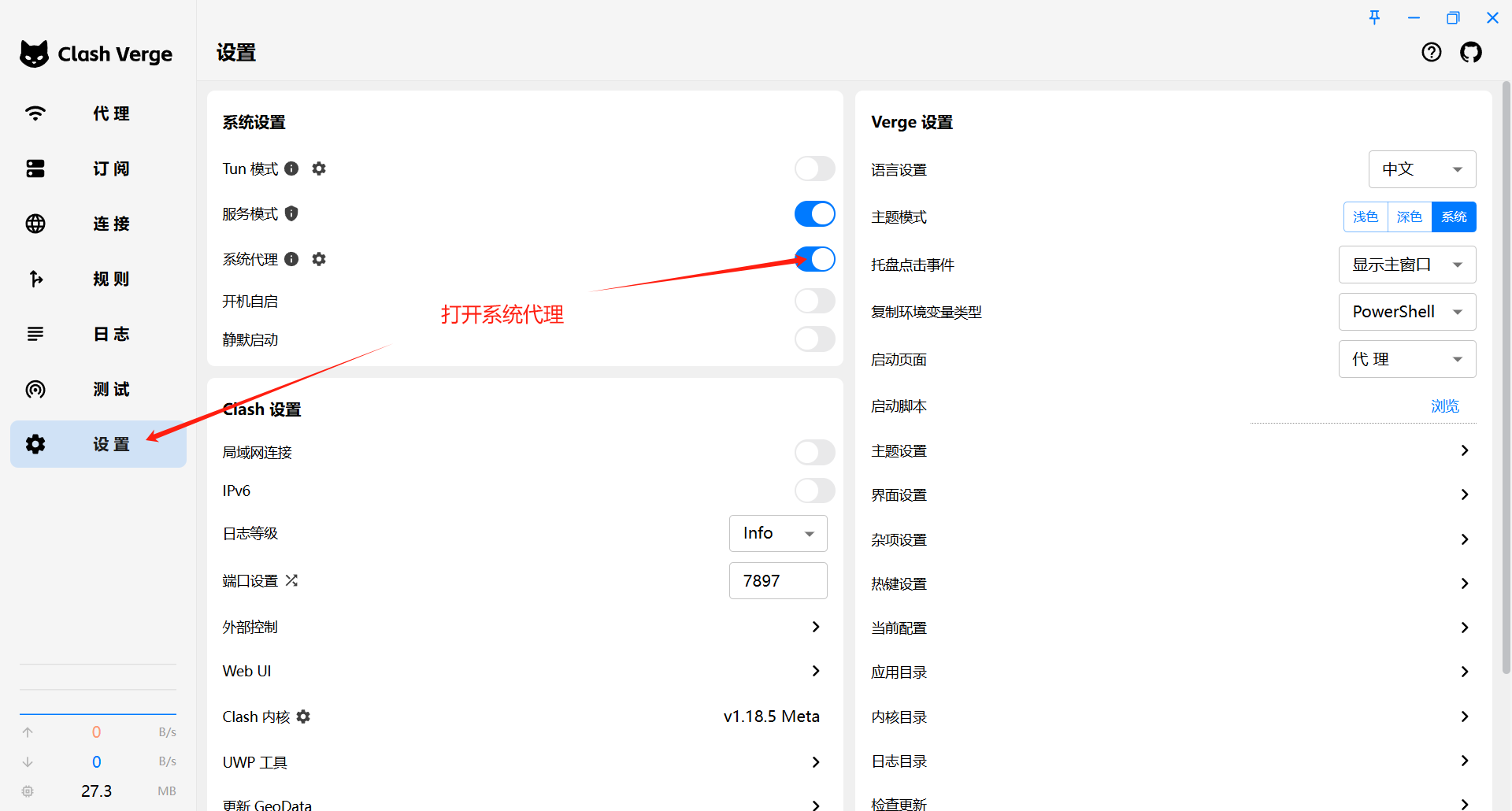Open the GitHub repository icon

coord(1470,53)
